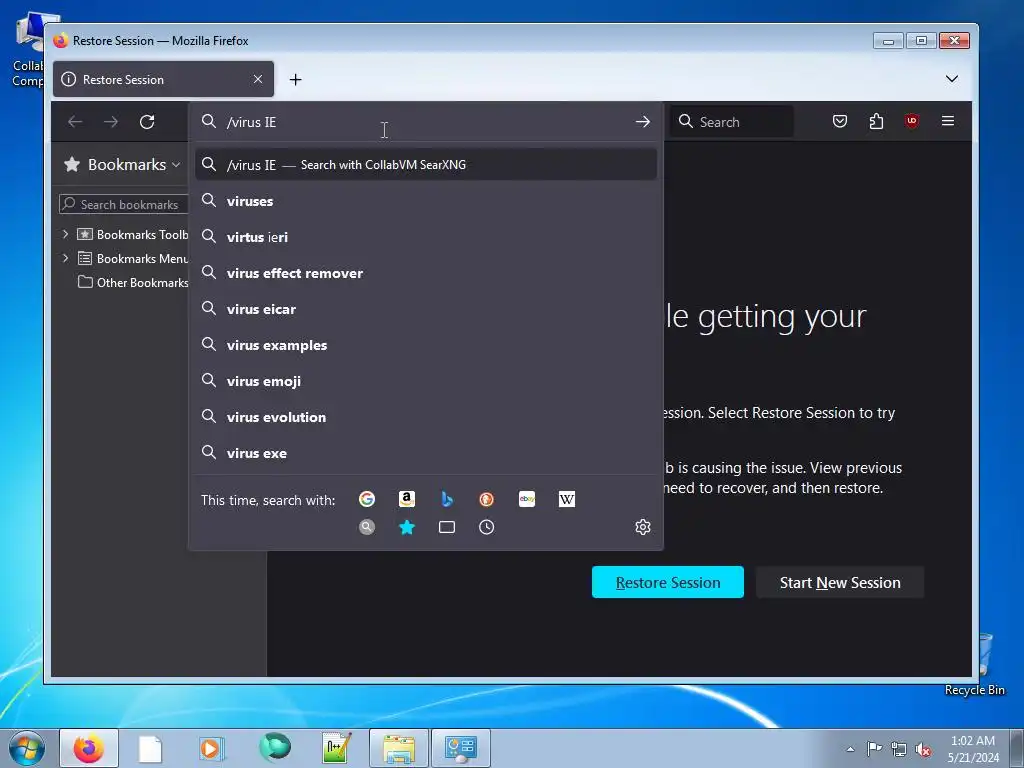Click the Go arrow in the address bar
The height and width of the screenshot is (768, 1024).
click(x=643, y=121)
